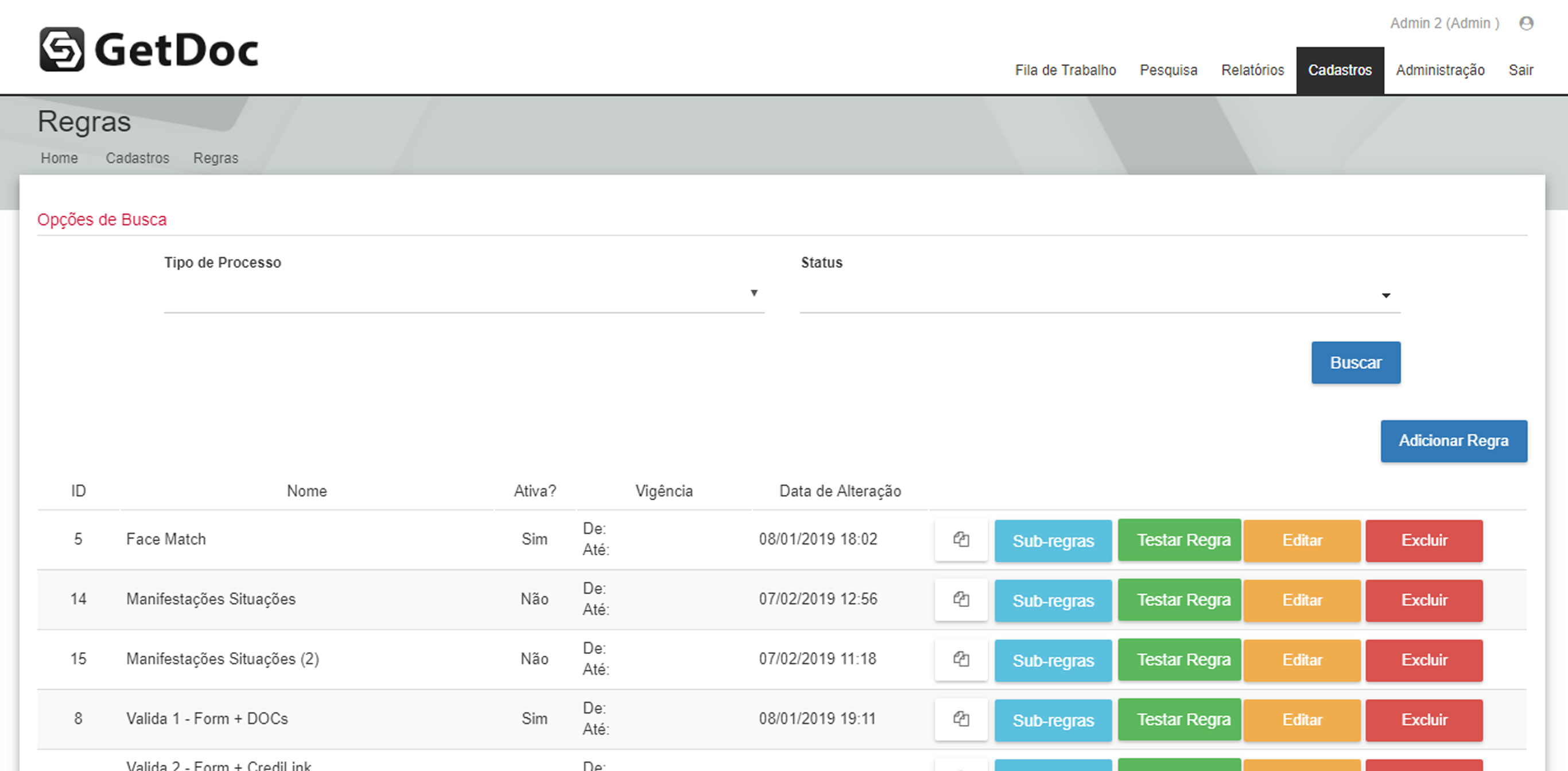Click the Ativa? column header
The height and width of the screenshot is (771, 1568).
click(x=534, y=491)
